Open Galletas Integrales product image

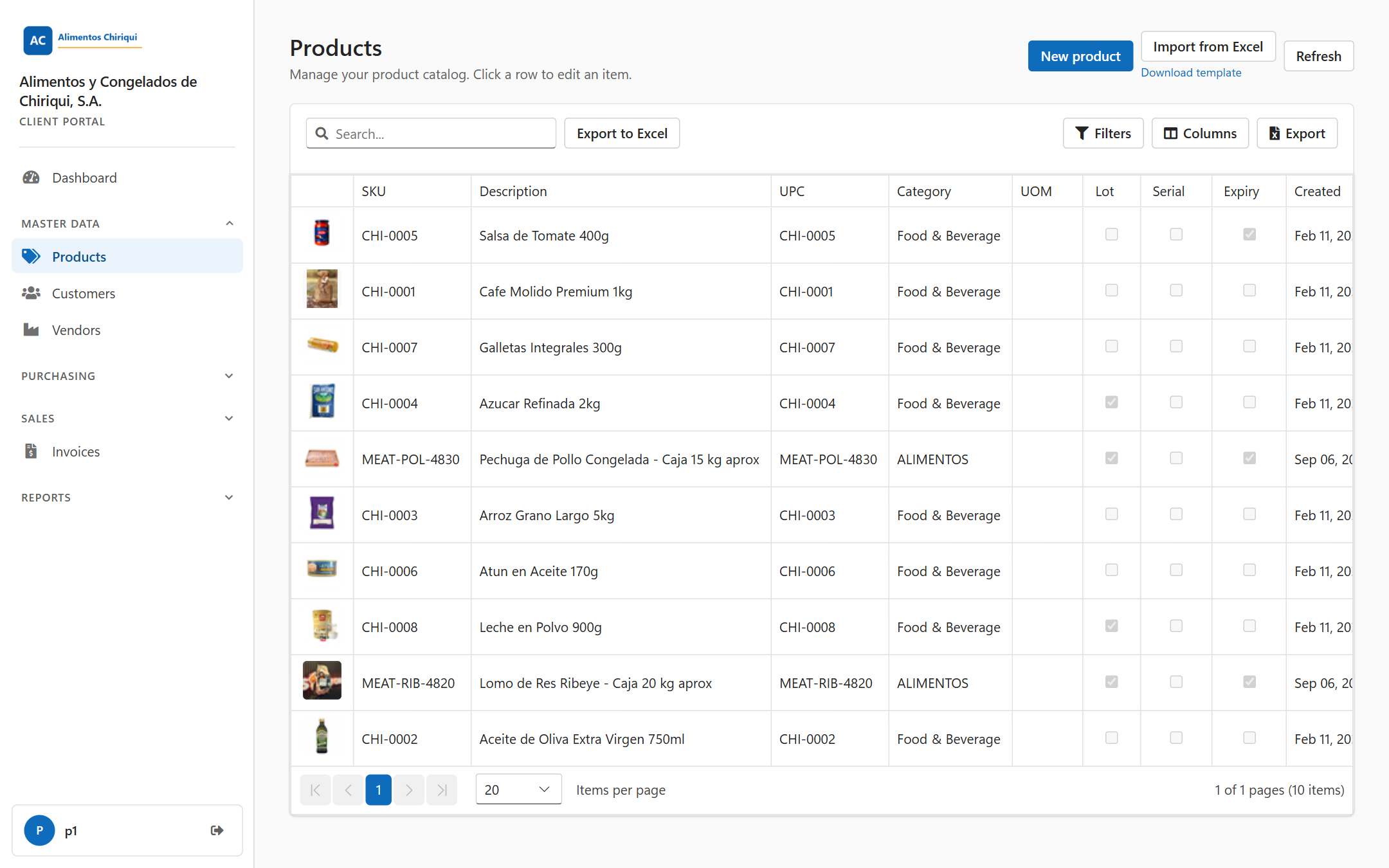coord(322,345)
